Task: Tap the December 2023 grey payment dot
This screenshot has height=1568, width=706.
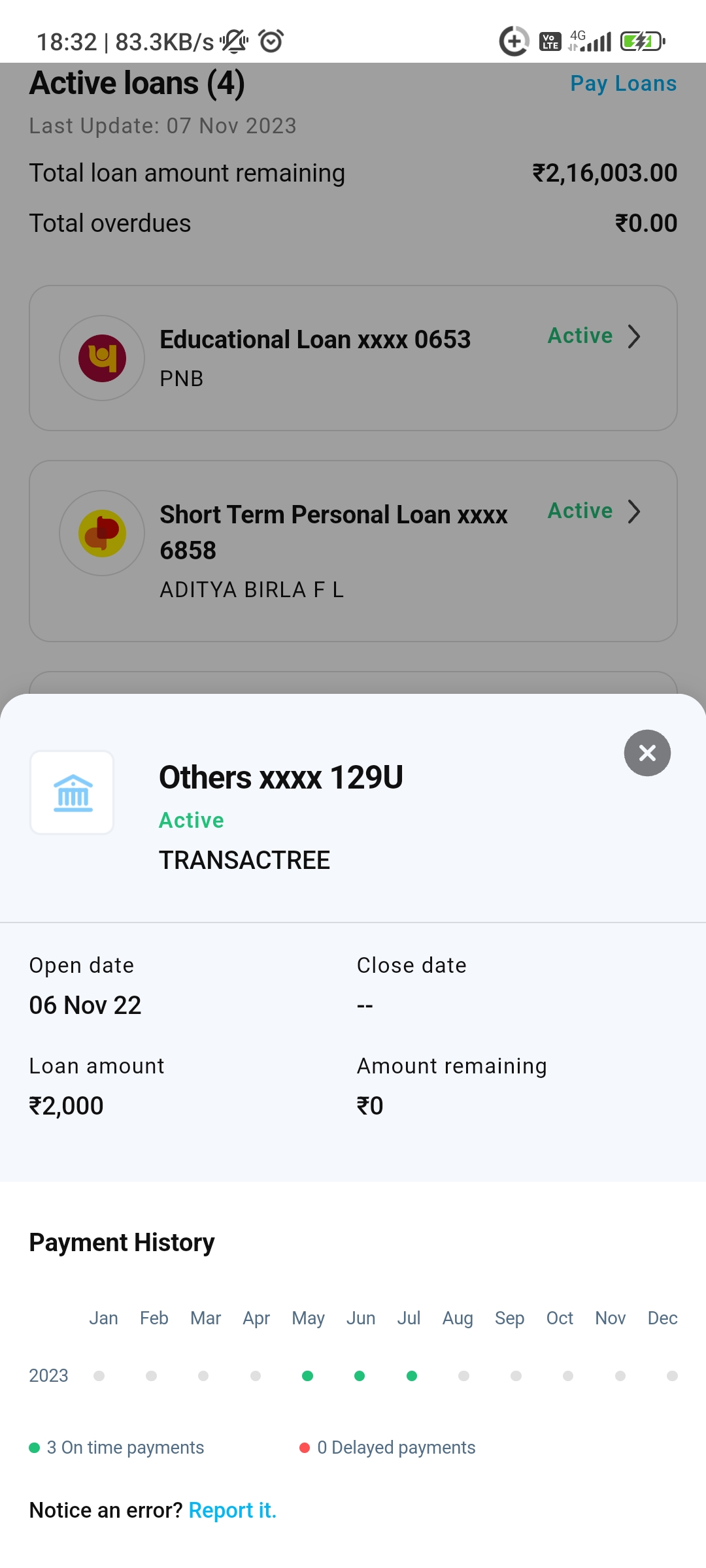Action: [672, 1376]
